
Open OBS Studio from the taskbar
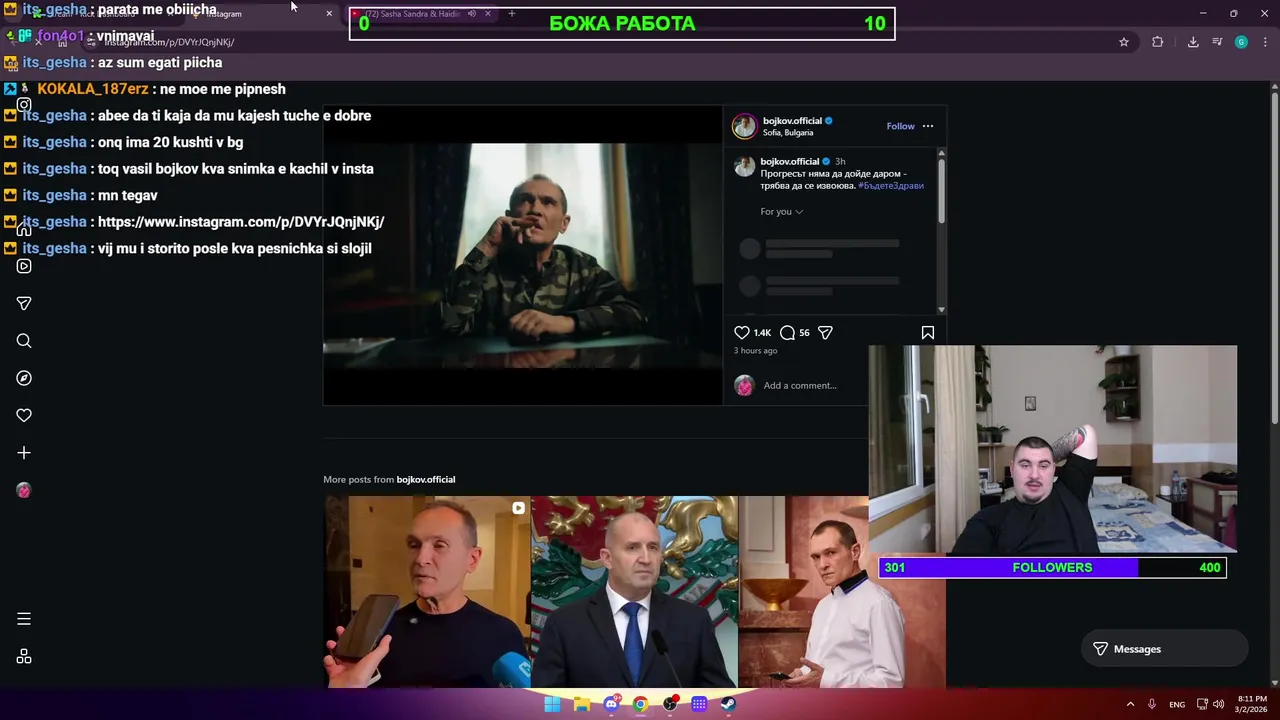[x=670, y=704]
